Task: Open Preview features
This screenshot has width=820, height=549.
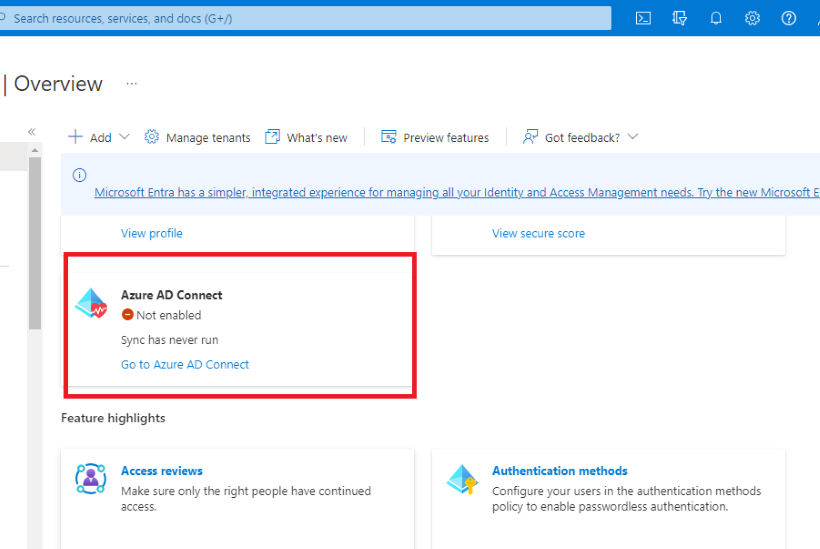Action: (x=435, y=137)
